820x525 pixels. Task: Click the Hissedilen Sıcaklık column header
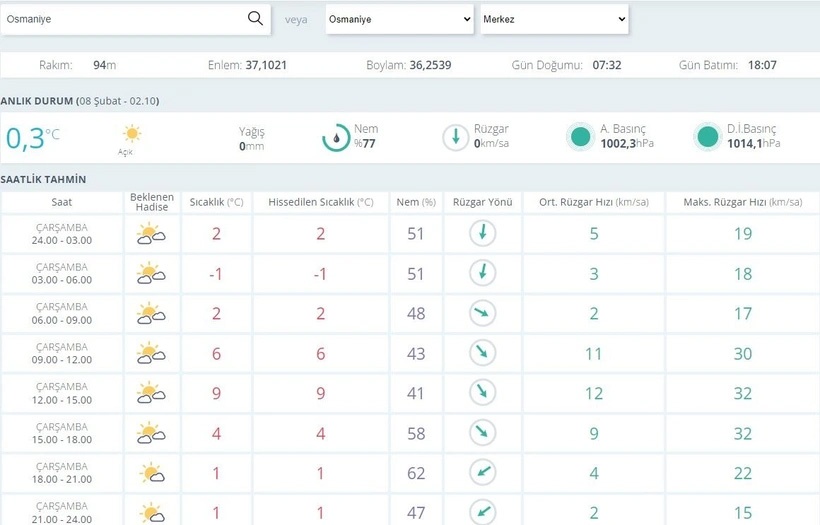point(320,202)
